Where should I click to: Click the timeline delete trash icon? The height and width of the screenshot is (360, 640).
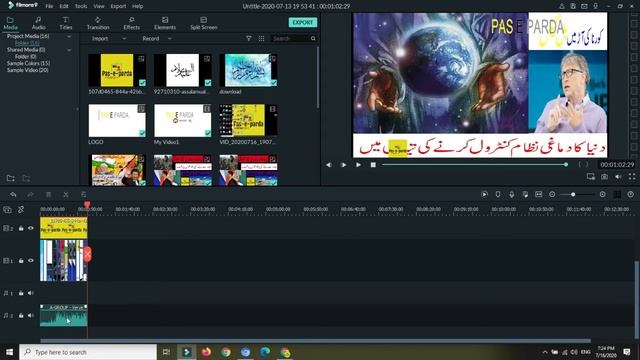click(48, 195)
